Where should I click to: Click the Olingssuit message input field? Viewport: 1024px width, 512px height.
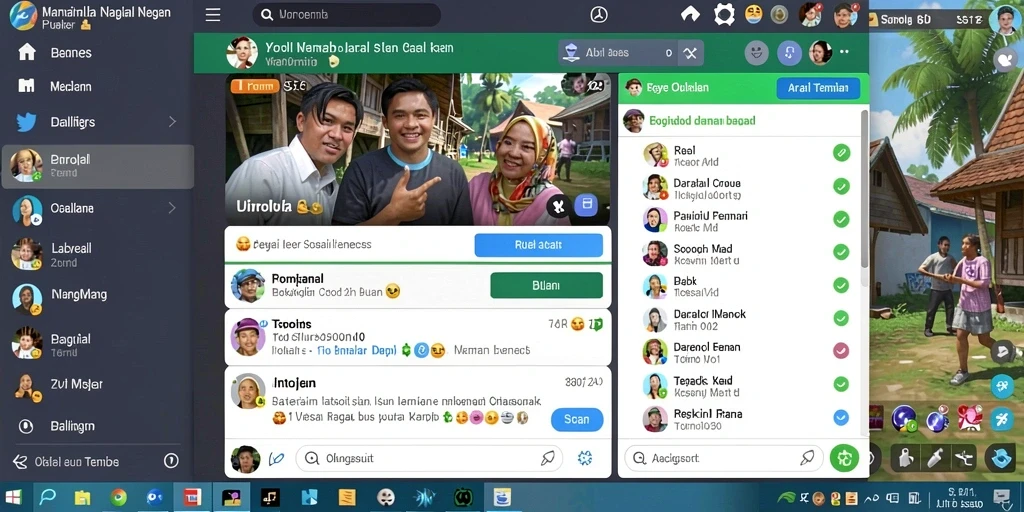pyautogui.click(x=429, y=458)
